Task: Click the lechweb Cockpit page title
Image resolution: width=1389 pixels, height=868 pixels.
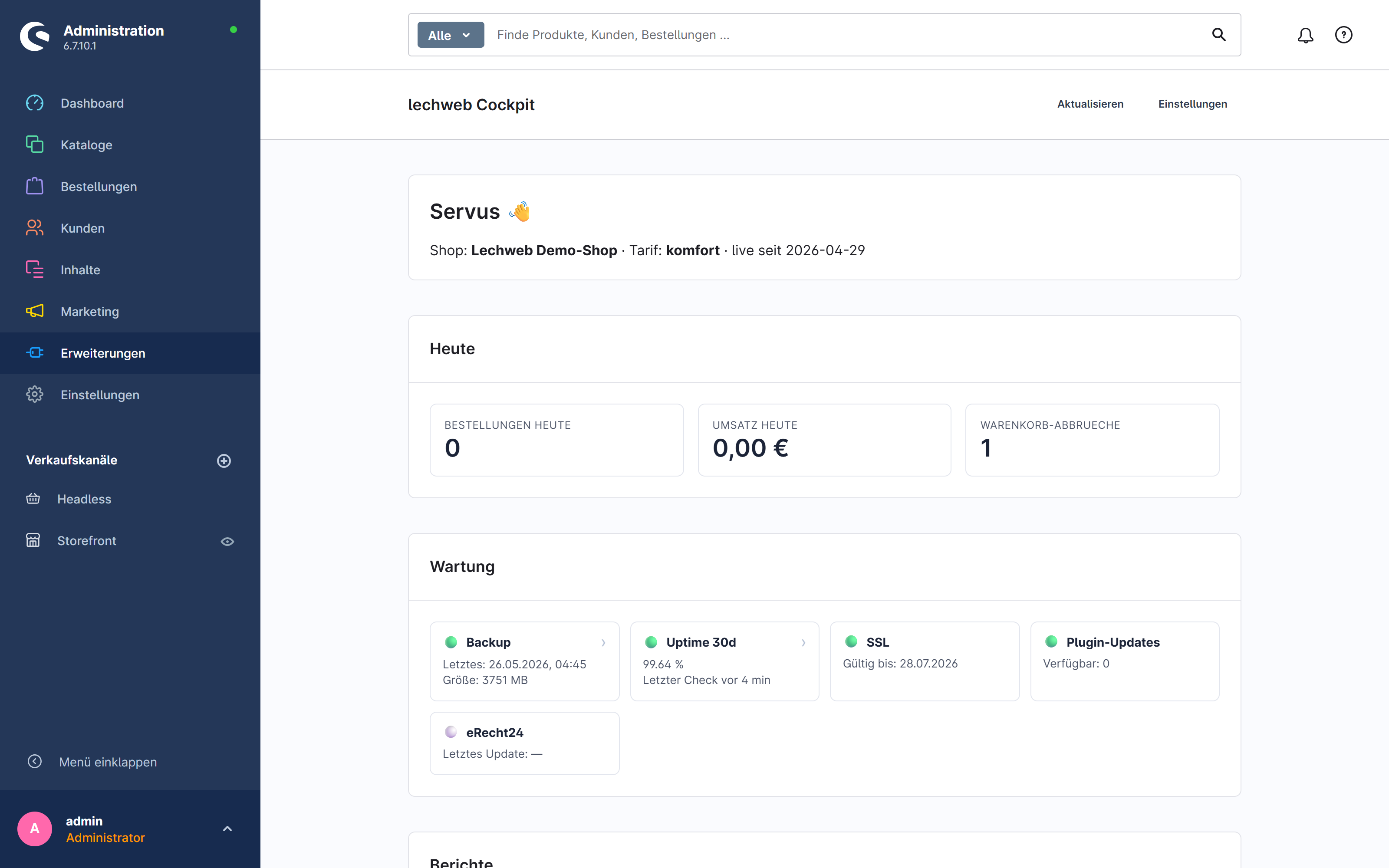Action: coord(471,105)
